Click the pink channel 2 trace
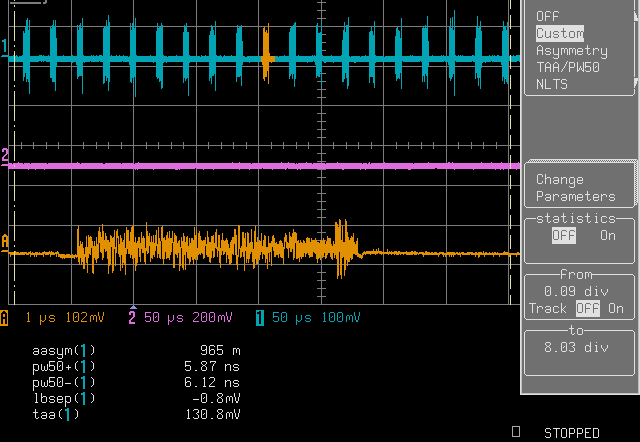 [264, 166]
